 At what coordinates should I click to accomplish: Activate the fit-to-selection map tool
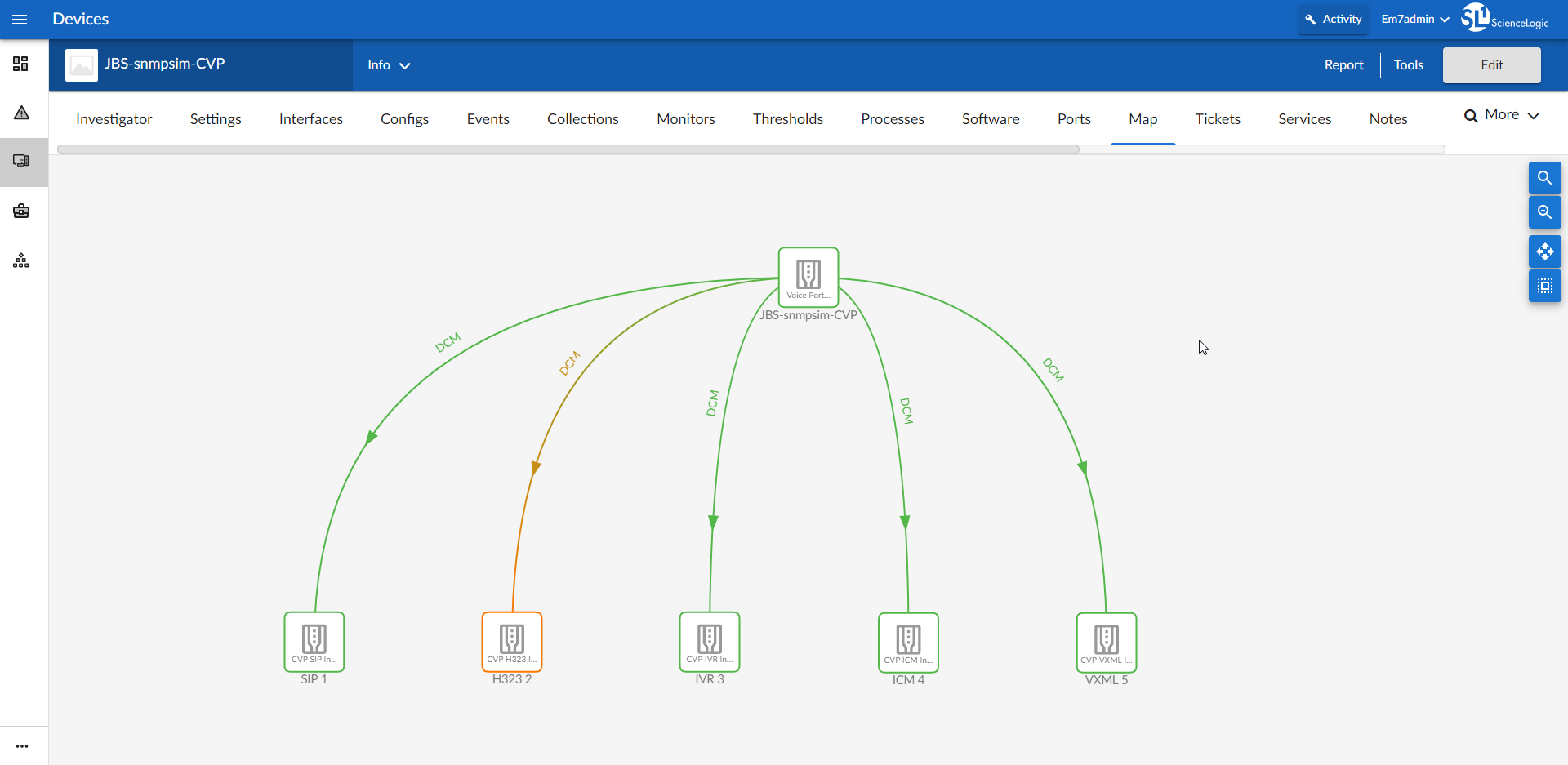1544,286
